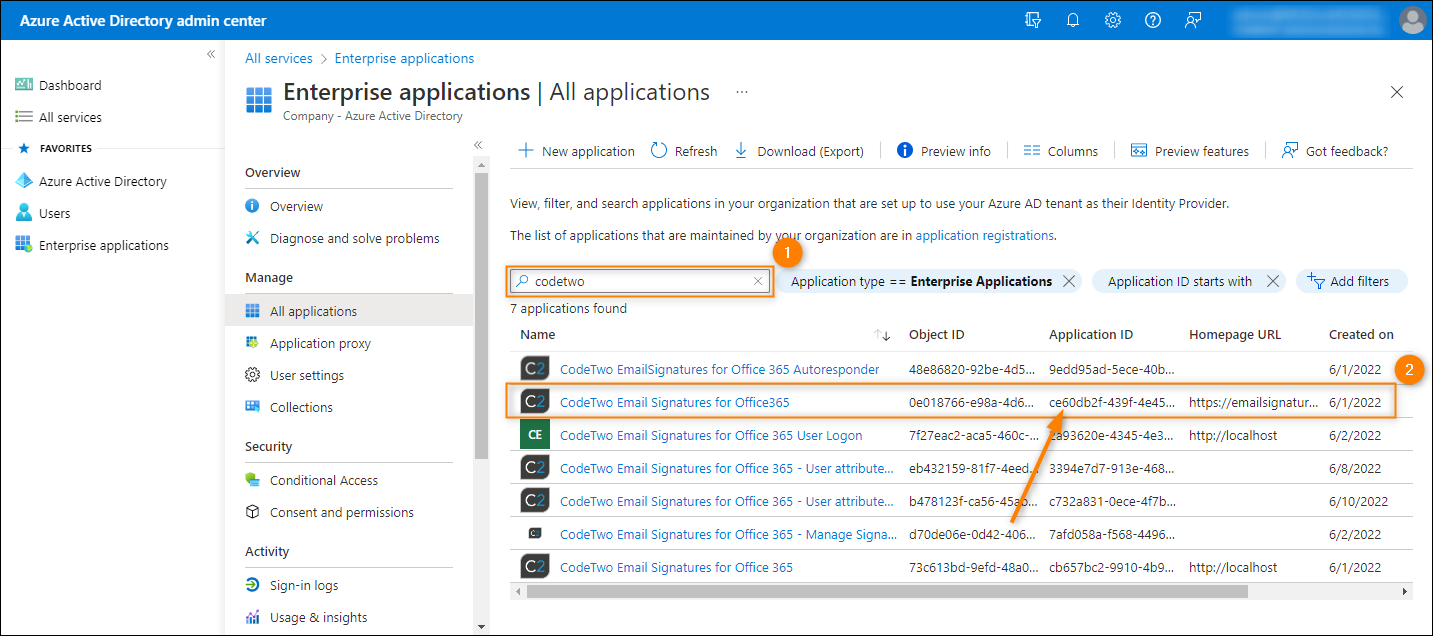The width and height of the screenshot is (1433, 636).
Task: Click the Enterprise applications breadcrumb link
Action: pyautogui.click(x=404, y=58)
